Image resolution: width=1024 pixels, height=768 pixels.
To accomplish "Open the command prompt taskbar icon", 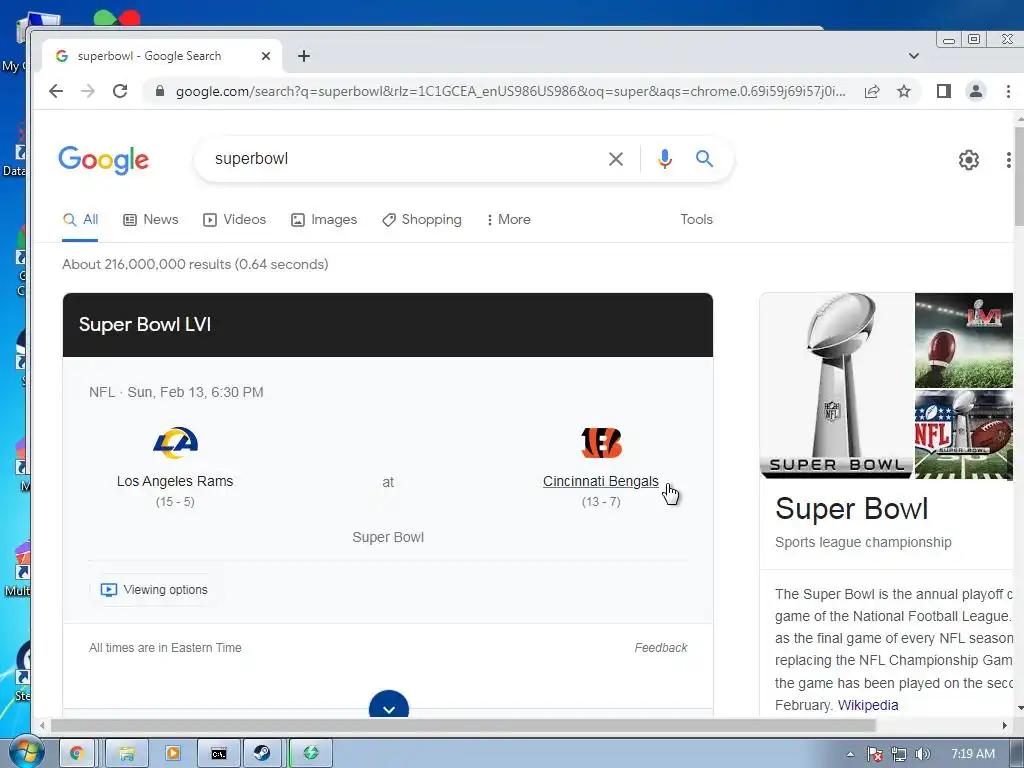I will point(219,754).
